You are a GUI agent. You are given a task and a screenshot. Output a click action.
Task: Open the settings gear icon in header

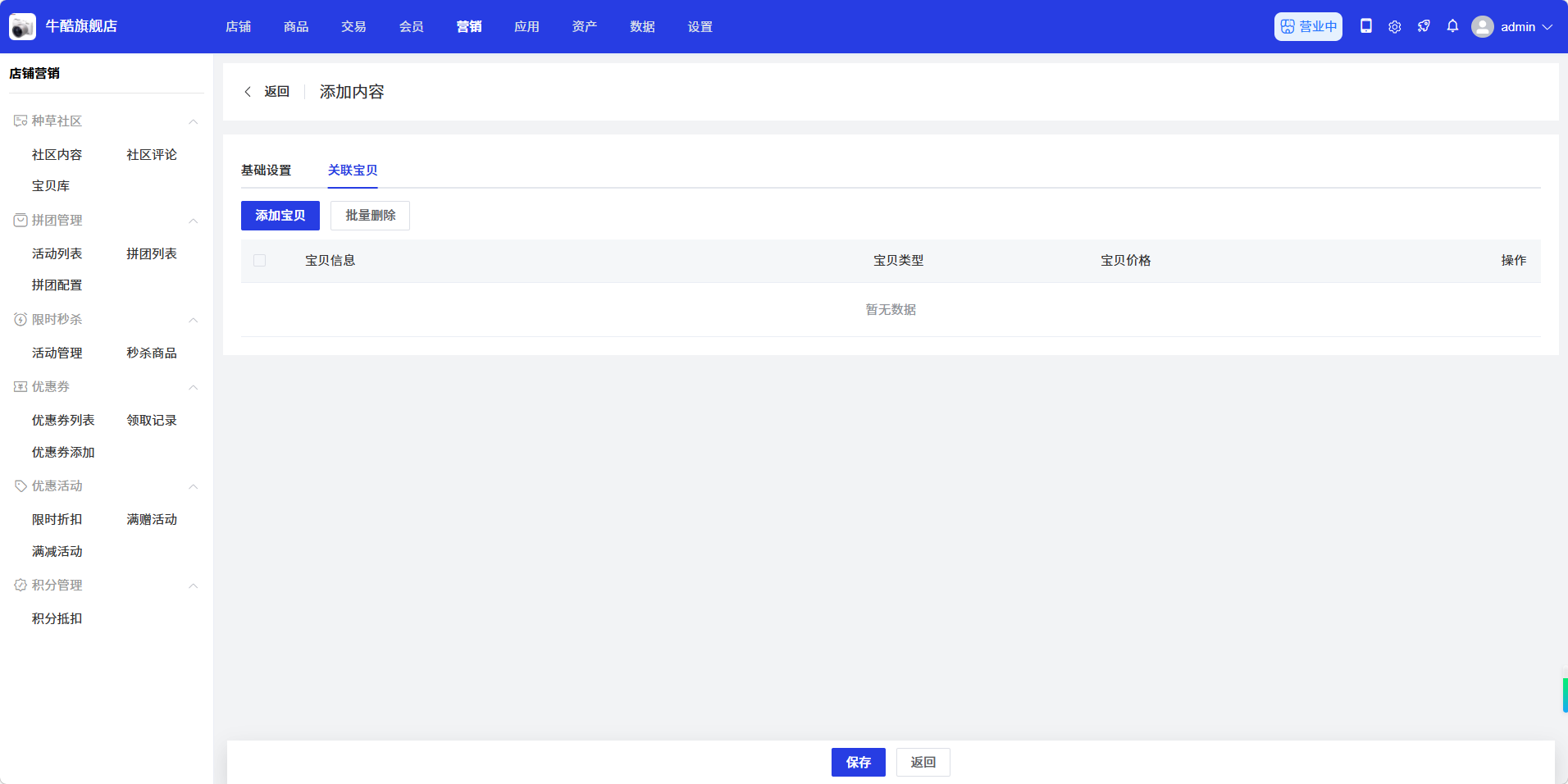[1394, 27]
